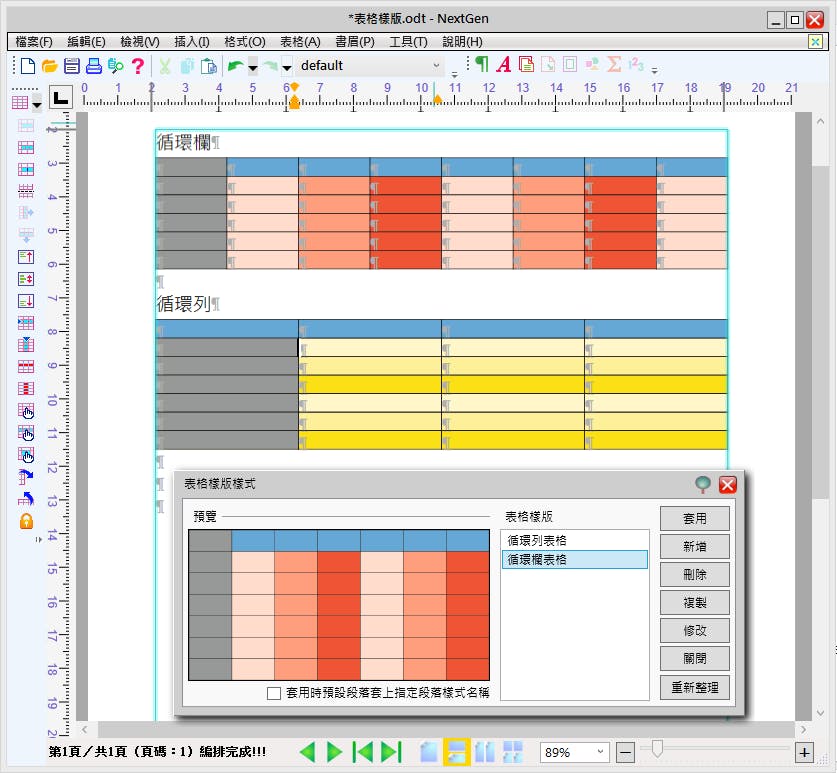
Task: Toggle the tab-stop type box beside ruler
Action: tap(61, 98)
